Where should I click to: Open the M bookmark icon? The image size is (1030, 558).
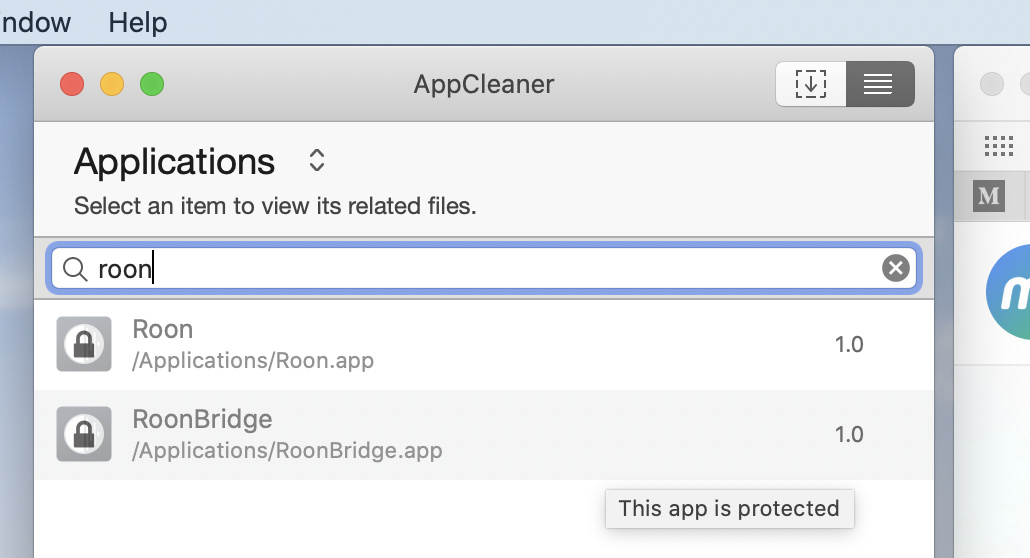pos(989,196)
